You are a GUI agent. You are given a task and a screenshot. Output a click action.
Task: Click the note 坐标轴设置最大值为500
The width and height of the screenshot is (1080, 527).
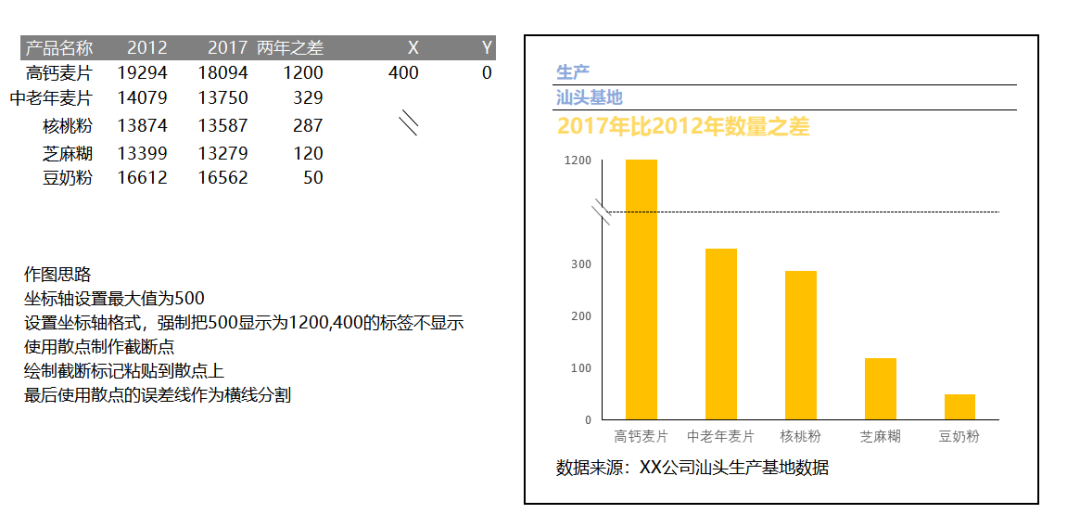(114, 299)
